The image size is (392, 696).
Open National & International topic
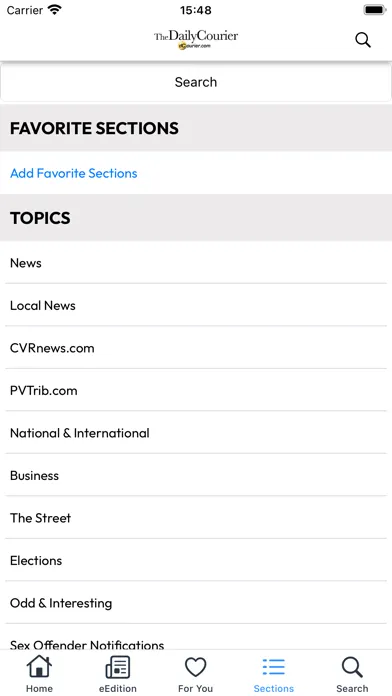pos(196,433)
